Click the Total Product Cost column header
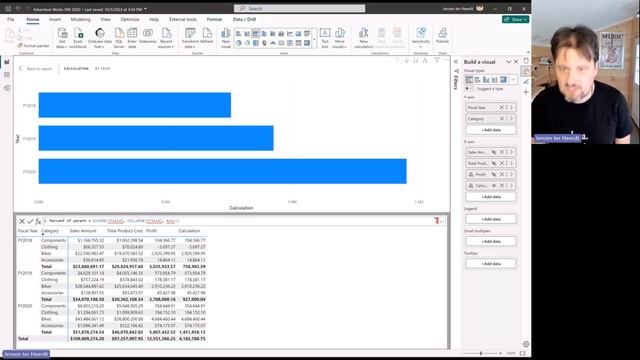Image resolution: width=640 pixels, height=360 pixels. pyautogui.click(x=125, y=231)
